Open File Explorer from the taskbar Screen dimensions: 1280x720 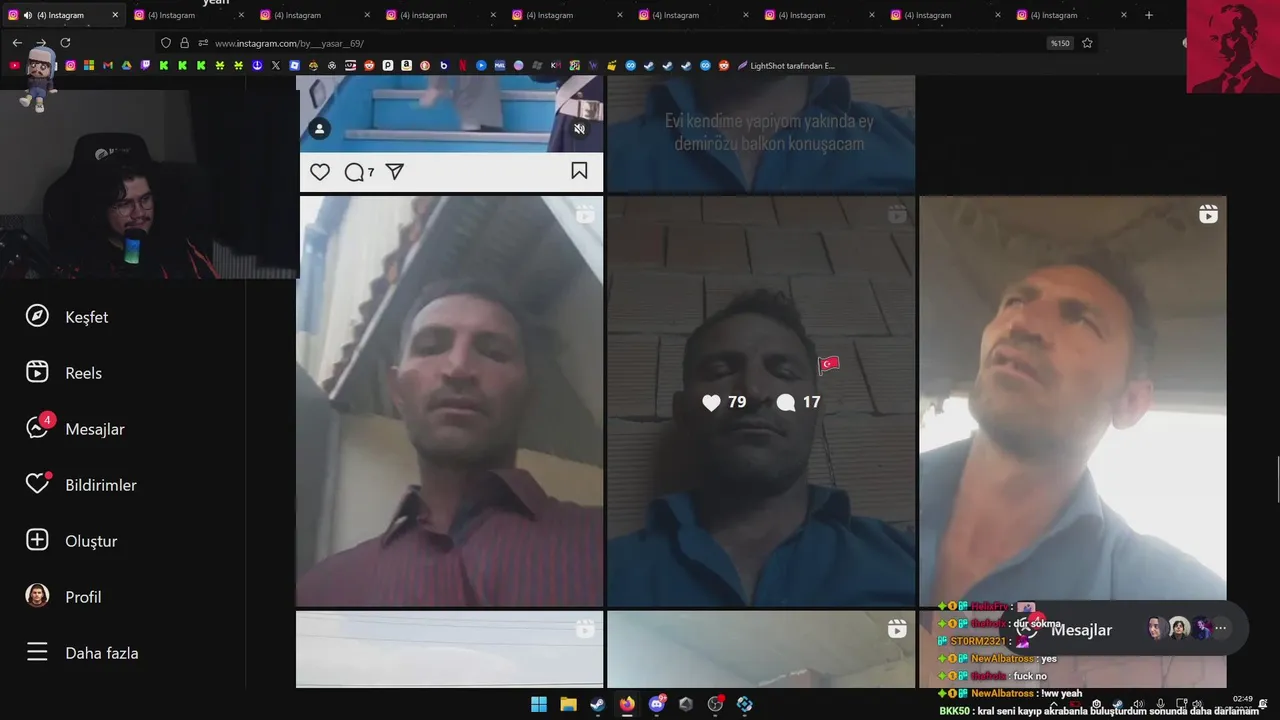[x=568, y=704]
